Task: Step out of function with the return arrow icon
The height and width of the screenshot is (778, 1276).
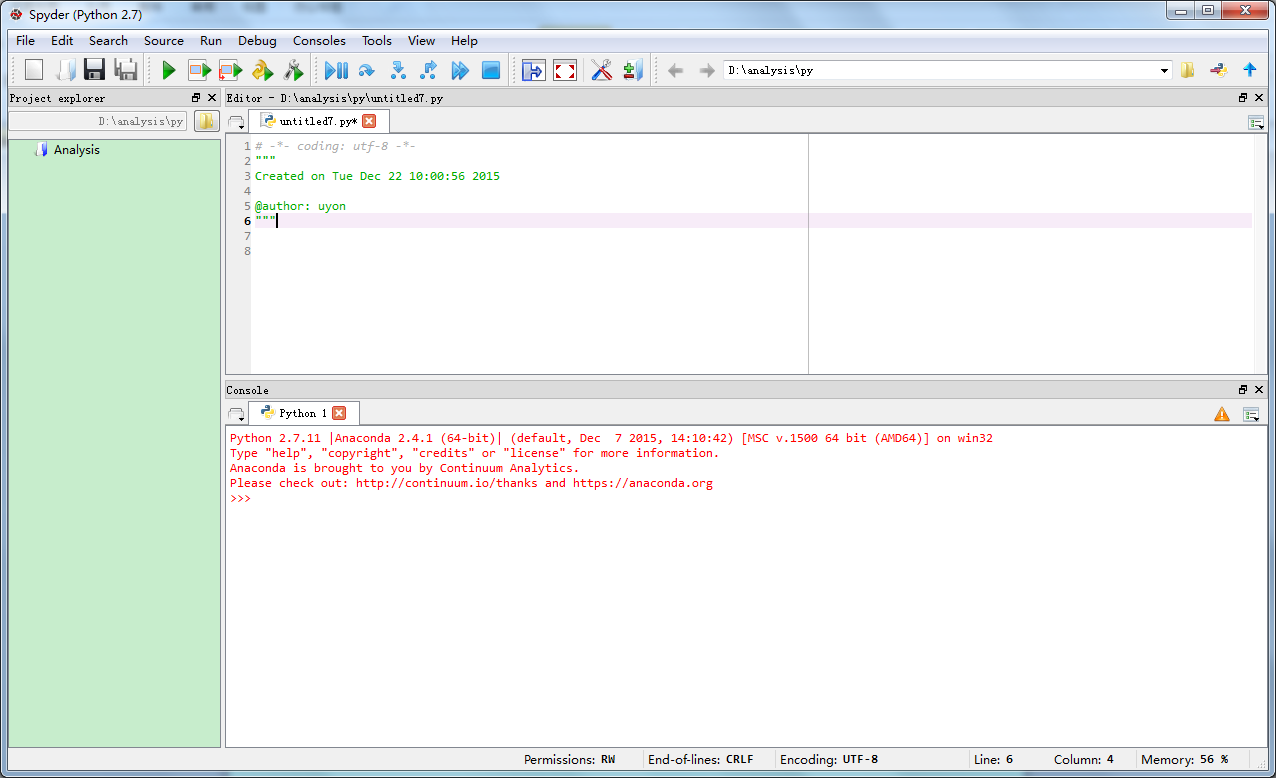Action: 429,70
